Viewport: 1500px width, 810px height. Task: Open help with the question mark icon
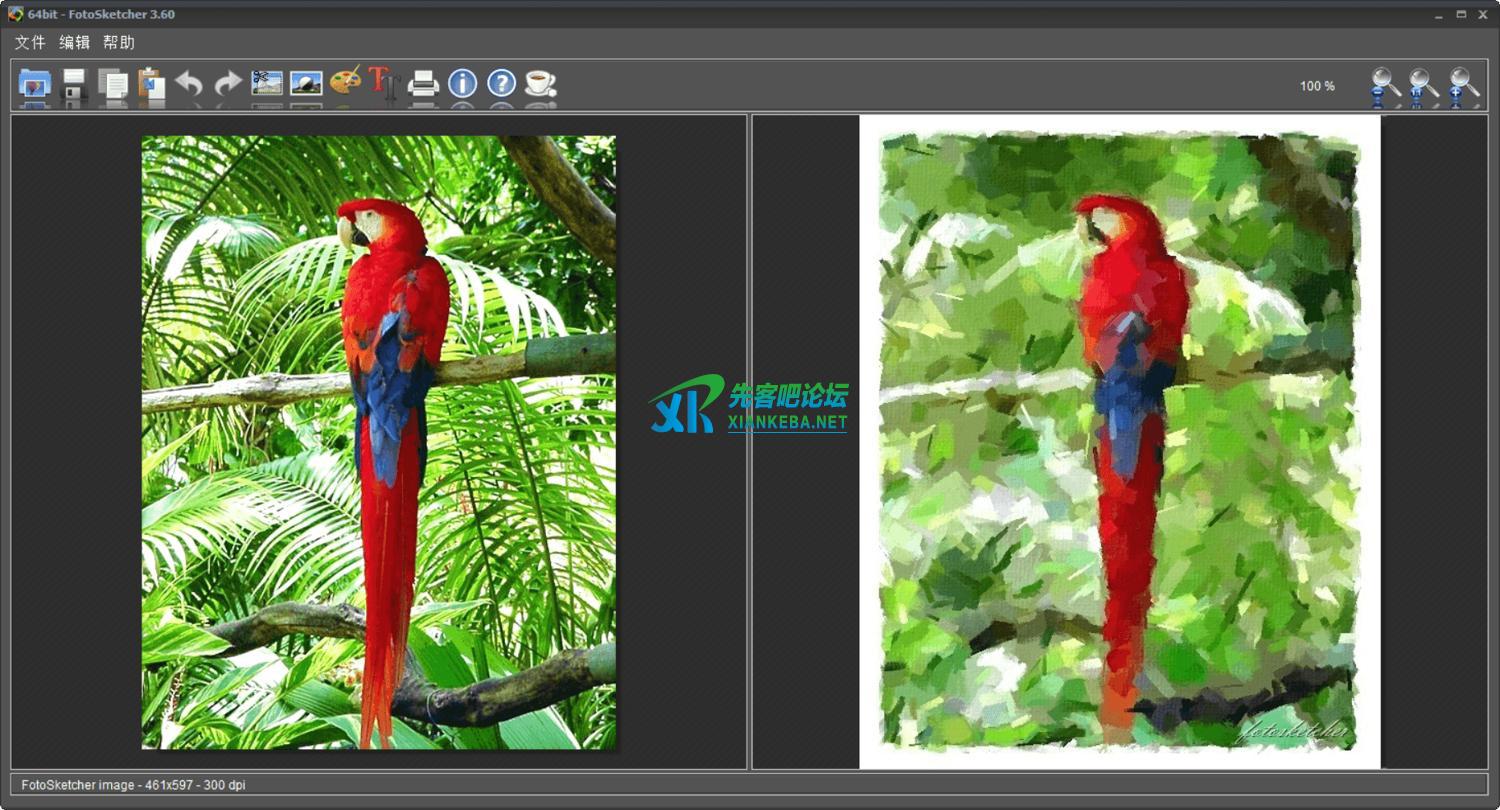(501, 83)
